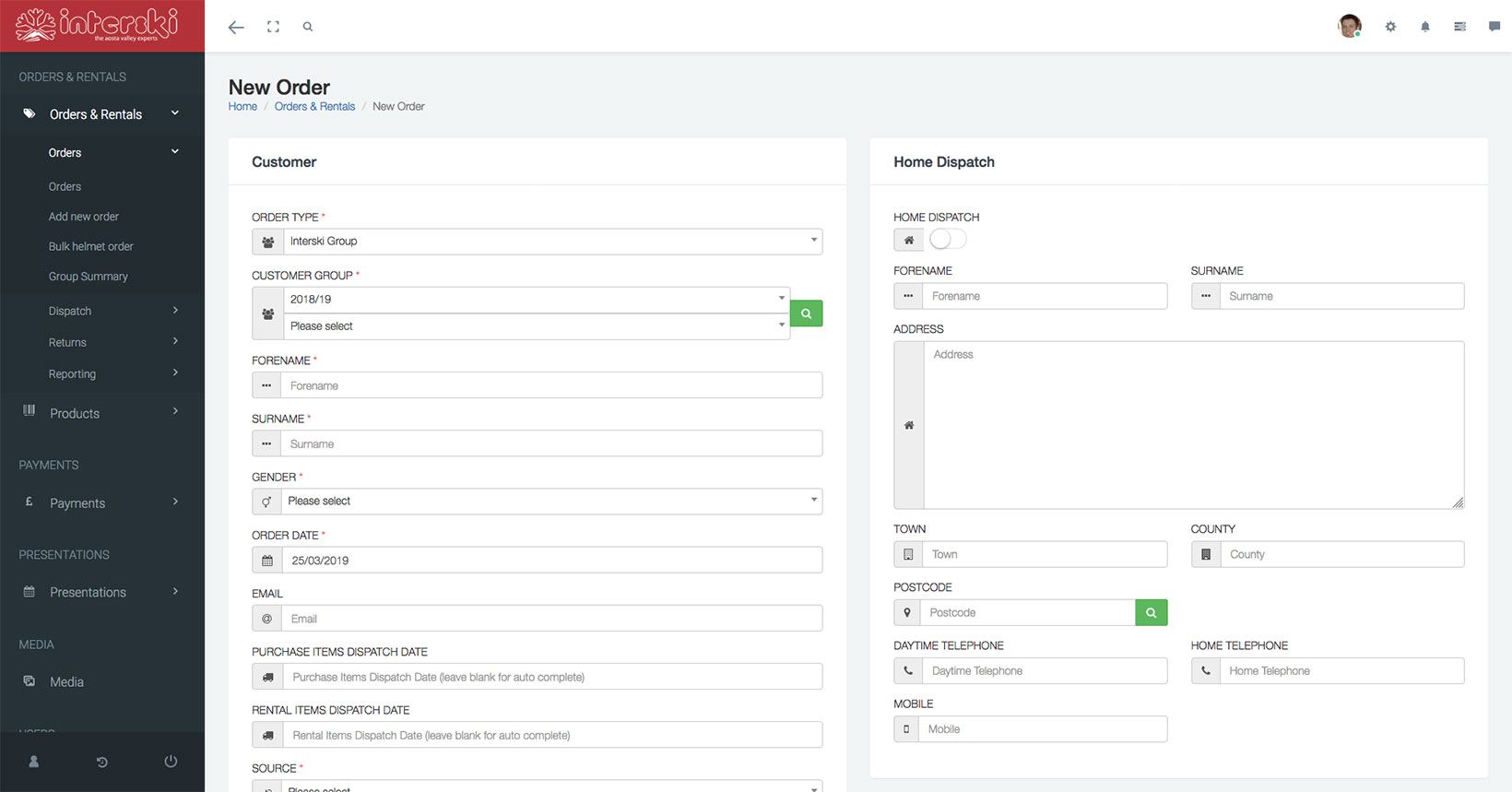Click the Purchase Items Dispatch Date field

(552, 677)
